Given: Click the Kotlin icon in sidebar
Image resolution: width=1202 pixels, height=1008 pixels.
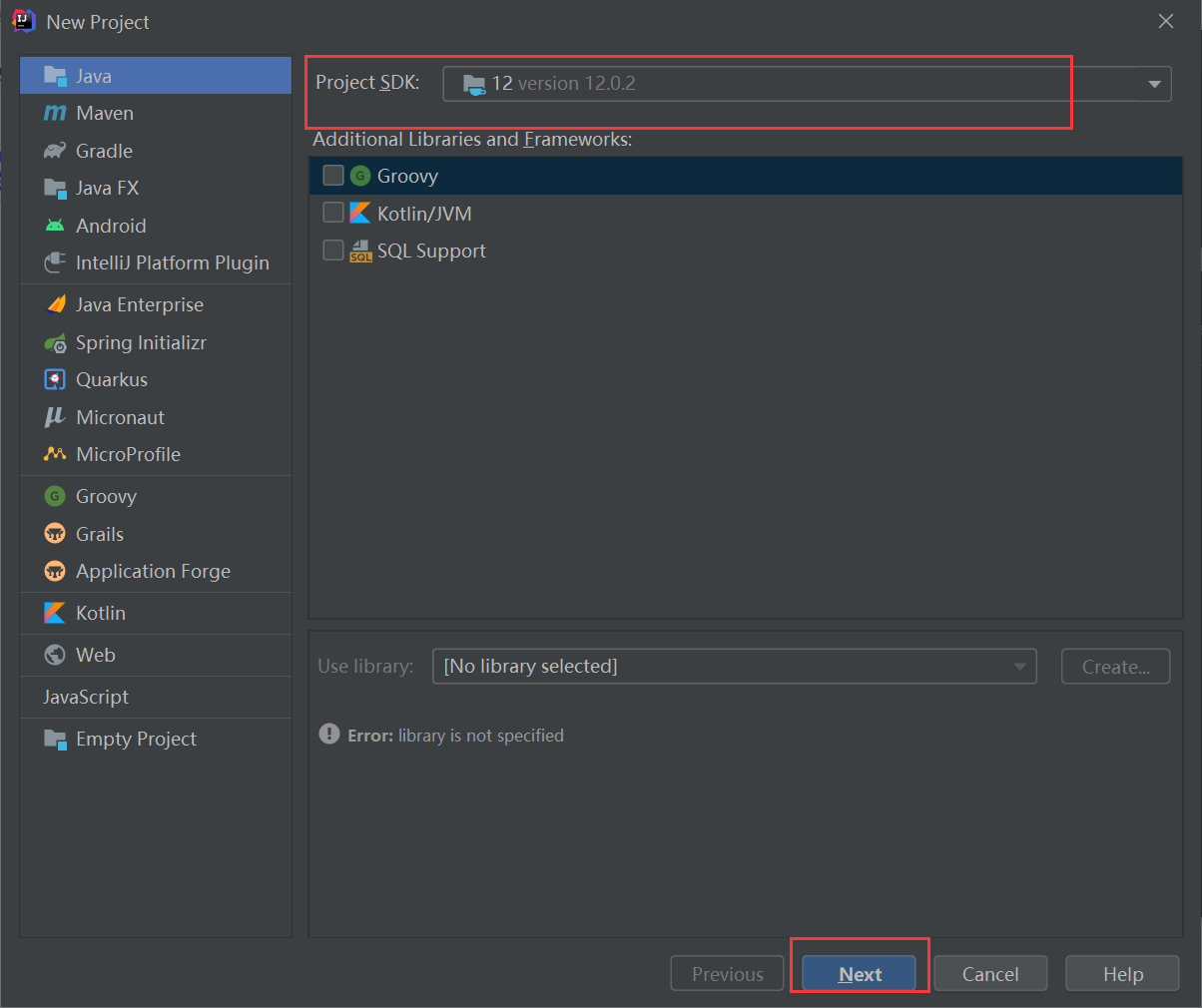Looking at the screenshot, I should pyautogui.click(x=55, y=613).
